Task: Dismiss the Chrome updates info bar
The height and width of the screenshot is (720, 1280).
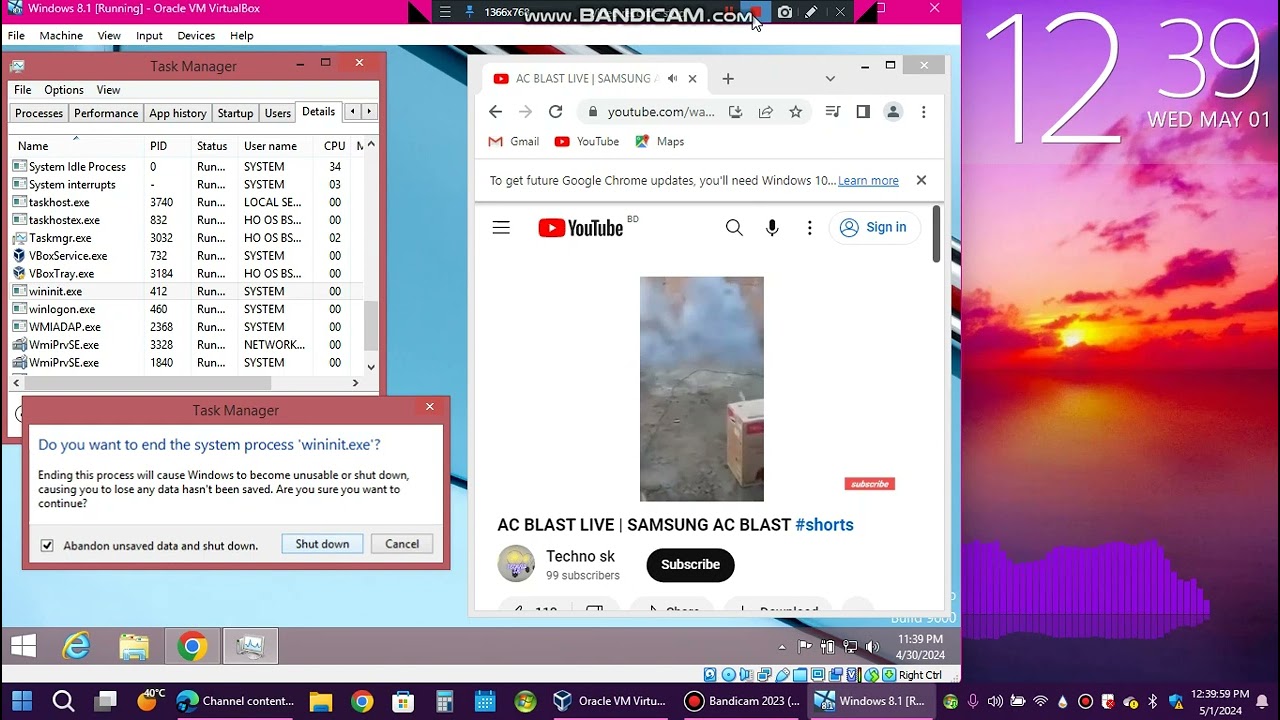Action: click(x=921, y=181)
